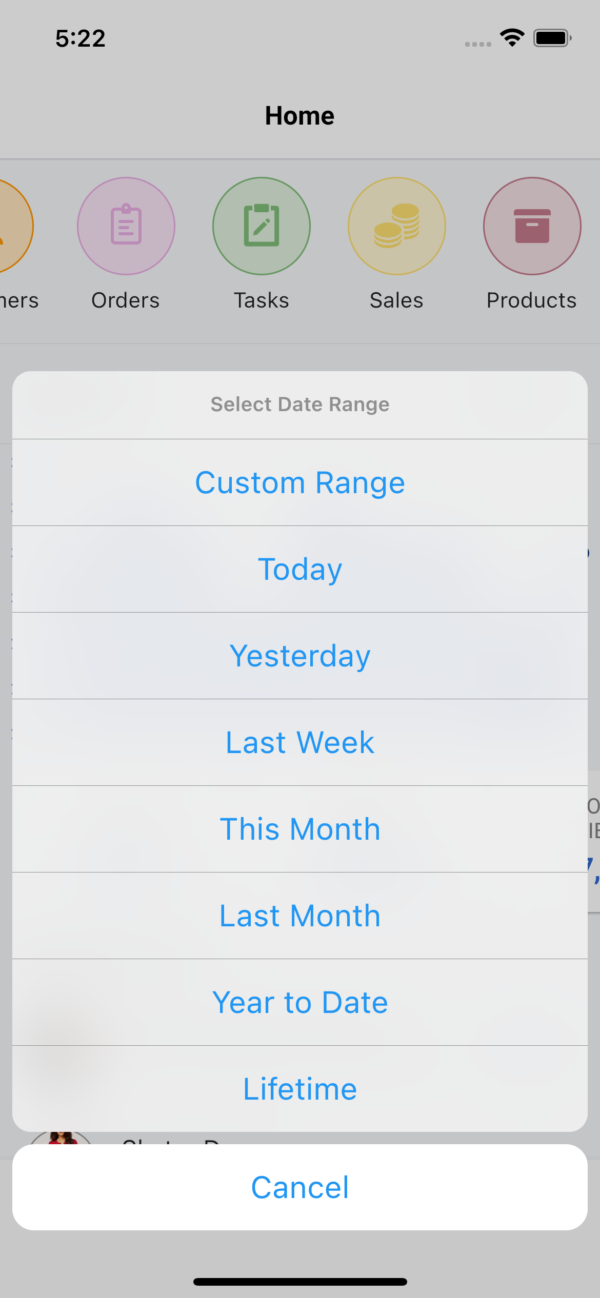600x1298 pixels.
Task: Open the Orders clipboard icon
Action: pyautogui.click(x=126, y=225)
